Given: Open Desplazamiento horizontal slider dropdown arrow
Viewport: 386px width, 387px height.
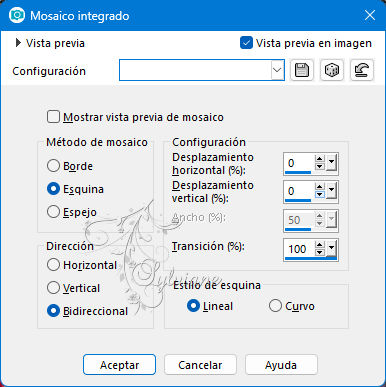Looking at the screenshot, I should (332, 163).
